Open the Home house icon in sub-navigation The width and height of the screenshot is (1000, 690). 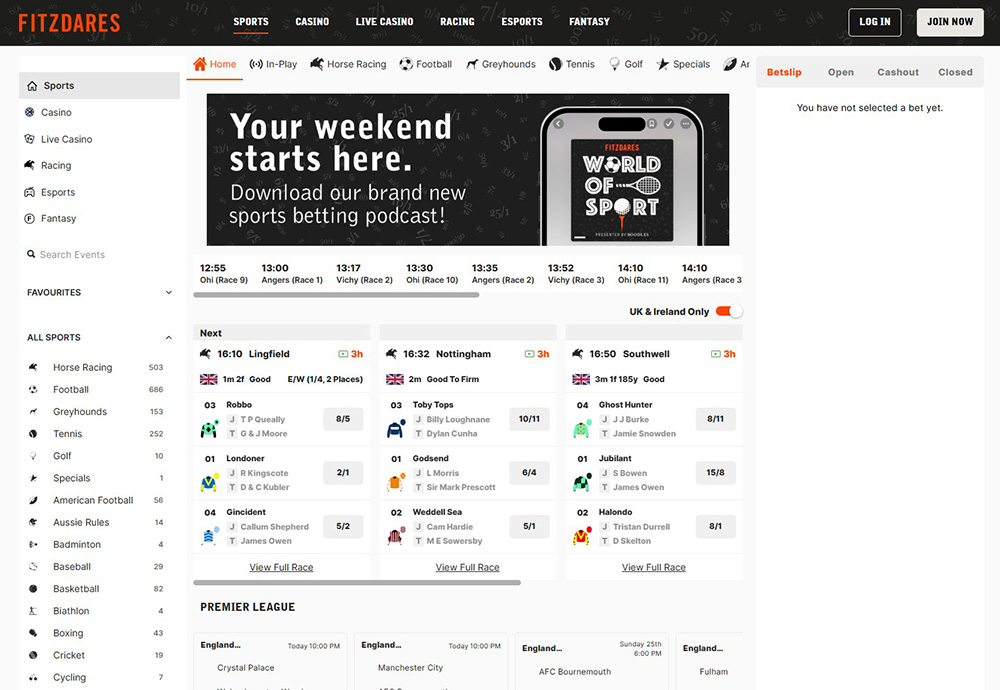click(200, 64)
